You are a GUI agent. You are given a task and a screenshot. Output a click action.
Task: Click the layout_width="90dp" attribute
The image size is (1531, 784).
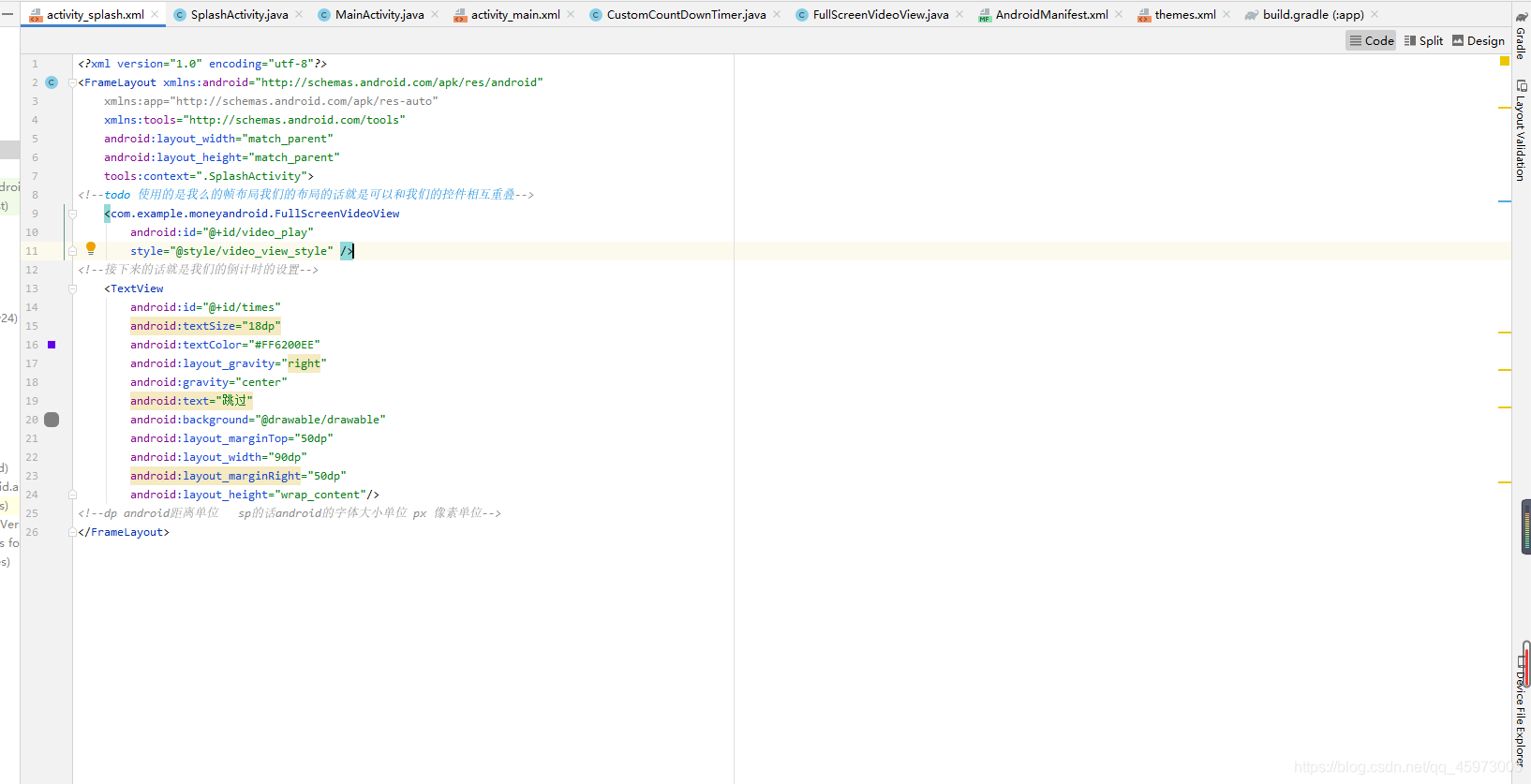coord(218,457)
